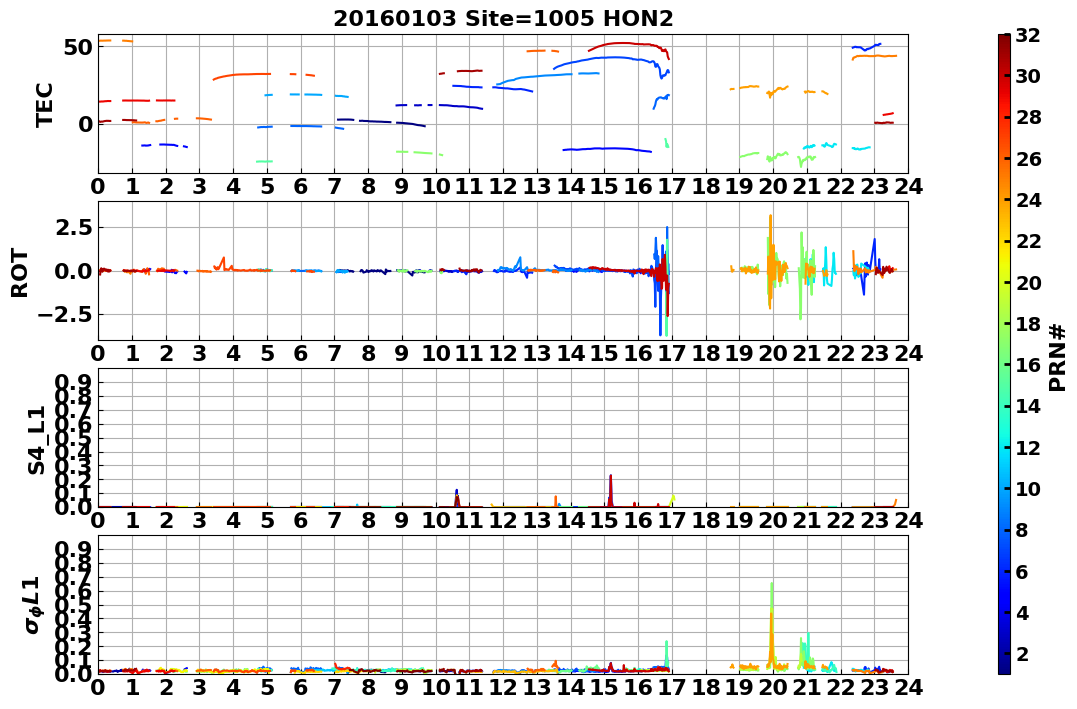The image size is (1077, 709).
Task: Click the colorbar tick label 8
Action: tap(1022, 530)
